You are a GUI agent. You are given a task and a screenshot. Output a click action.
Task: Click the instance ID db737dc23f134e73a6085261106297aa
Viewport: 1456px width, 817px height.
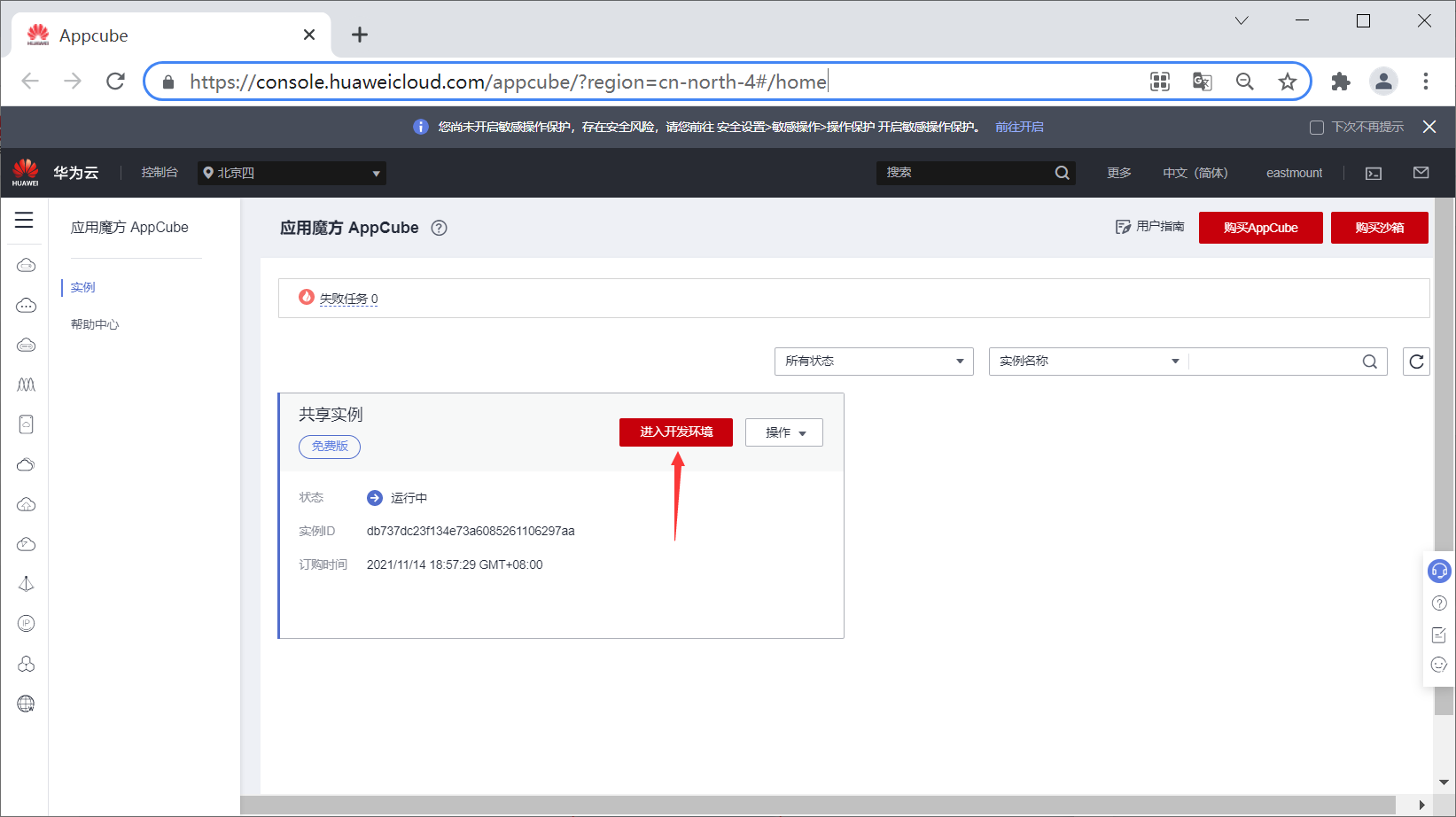tap(471, 532)
